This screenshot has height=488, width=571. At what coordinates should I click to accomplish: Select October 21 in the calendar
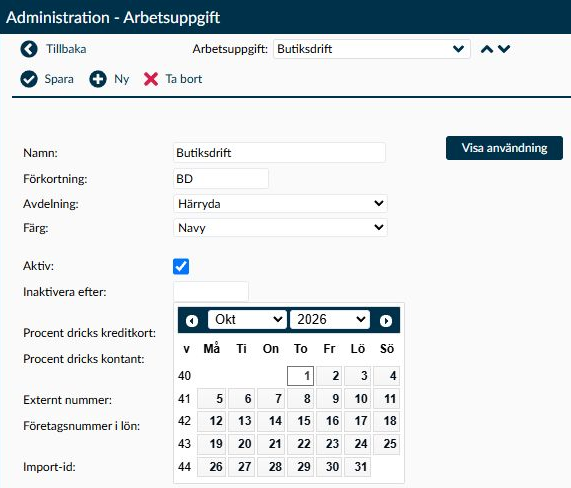pos(271,444)
